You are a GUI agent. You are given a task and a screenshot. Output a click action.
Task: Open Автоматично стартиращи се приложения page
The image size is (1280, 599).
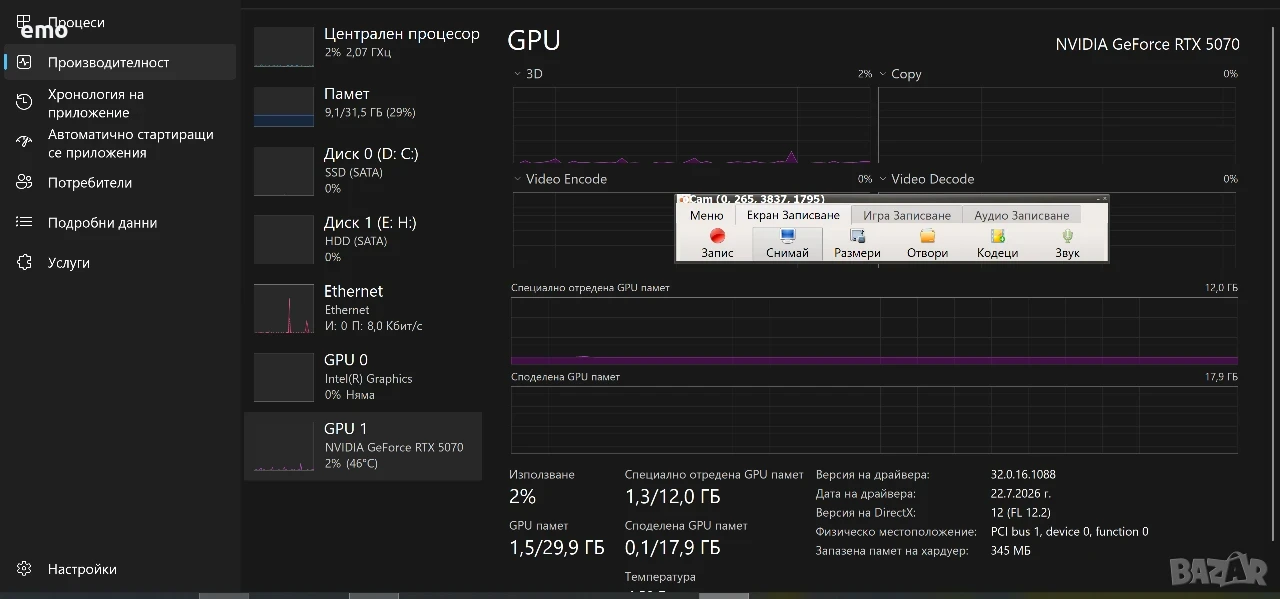[x=120, y=143]
